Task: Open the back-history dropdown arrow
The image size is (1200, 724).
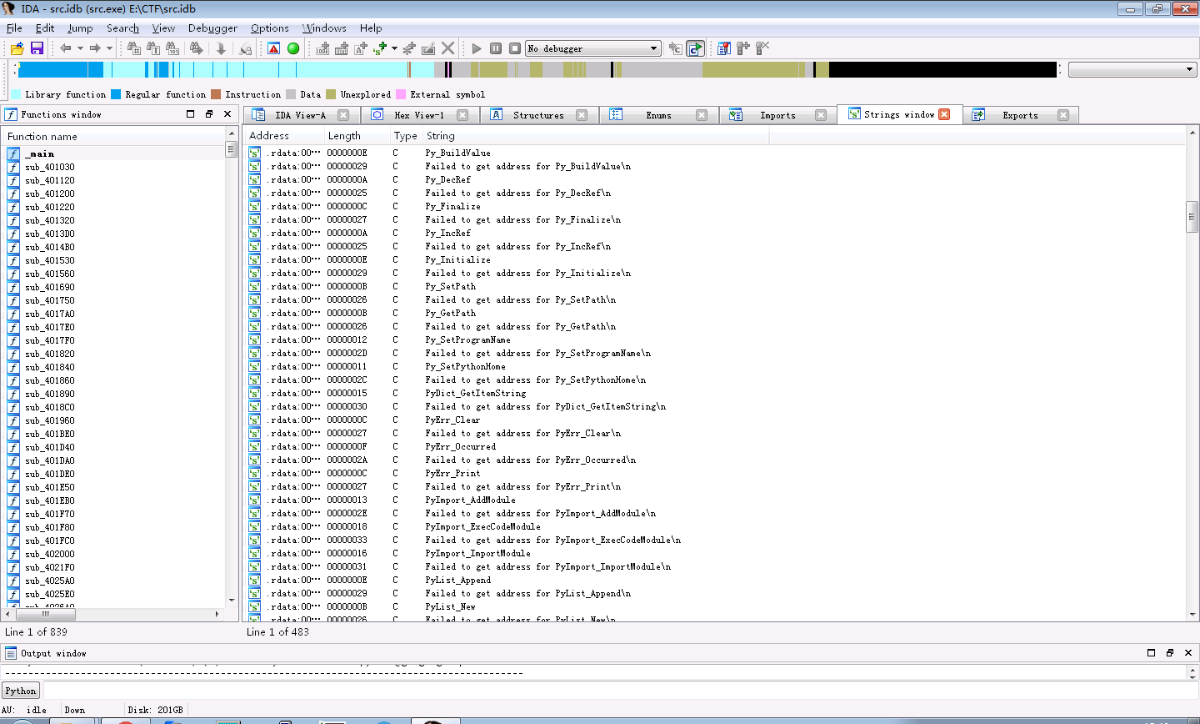Action: click(x=80, y=48)
